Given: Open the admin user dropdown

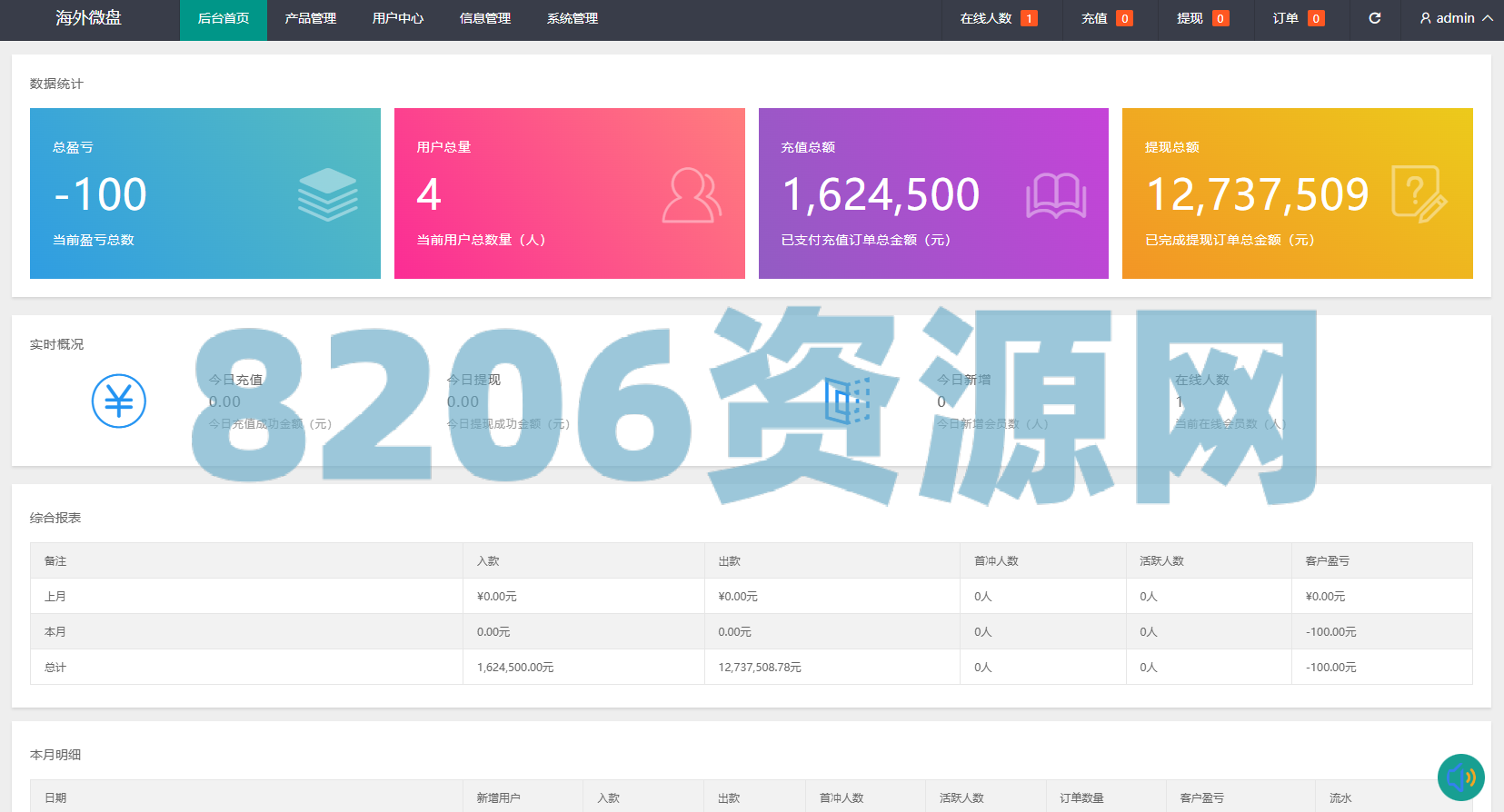Looking at the screenshot, I should [1457, 18].
